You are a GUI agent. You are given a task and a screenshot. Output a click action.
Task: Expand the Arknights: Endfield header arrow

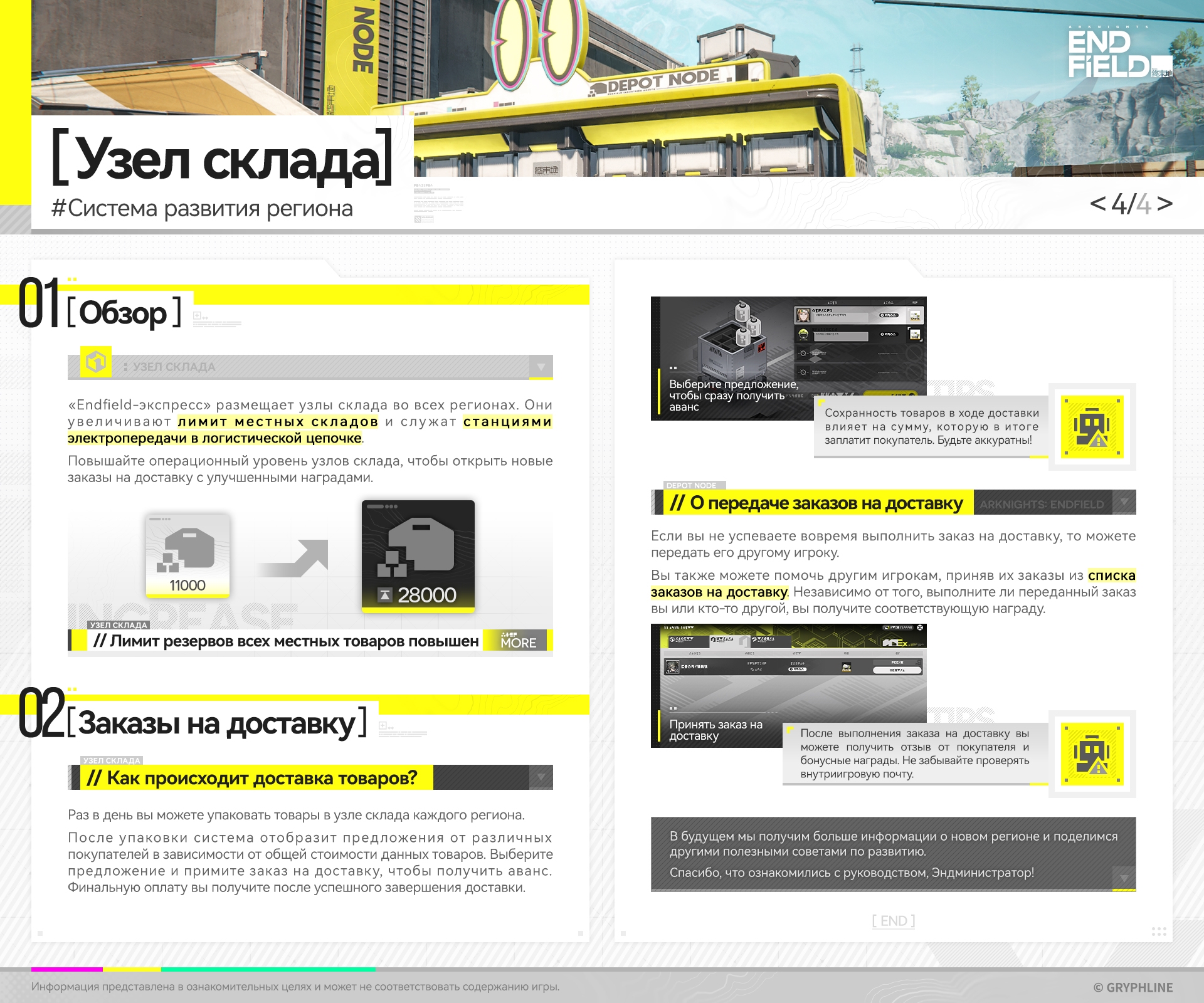tap(1124, 502)
